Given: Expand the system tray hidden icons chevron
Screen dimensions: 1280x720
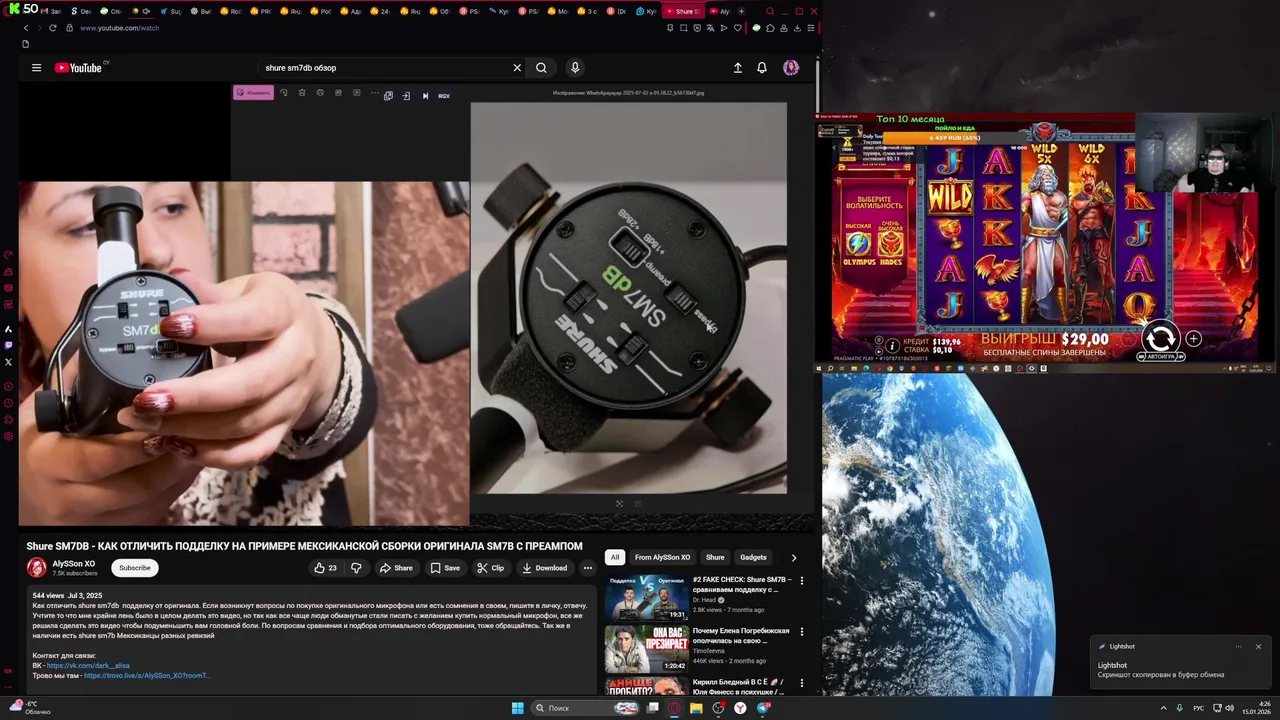Looking at the screenshot, I should click(1163, 708).
